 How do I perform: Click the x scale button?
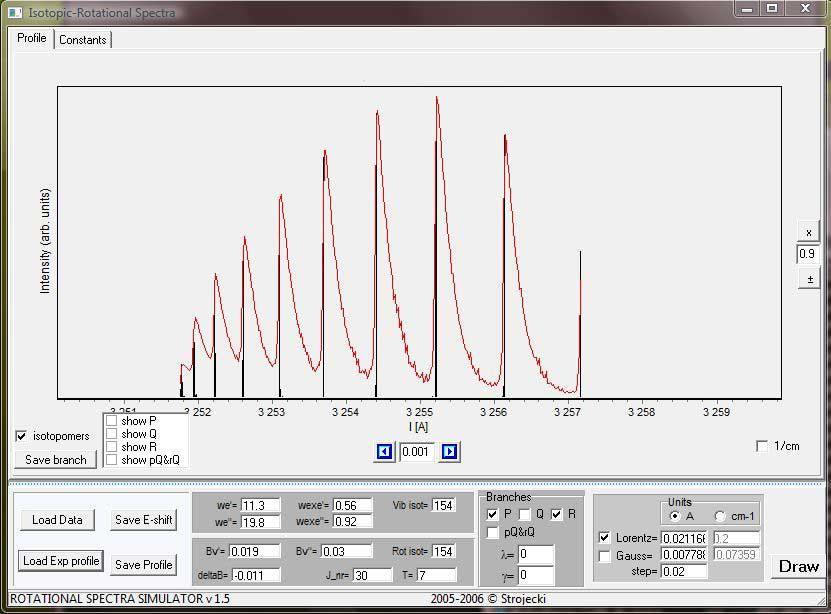click(809, 232)
